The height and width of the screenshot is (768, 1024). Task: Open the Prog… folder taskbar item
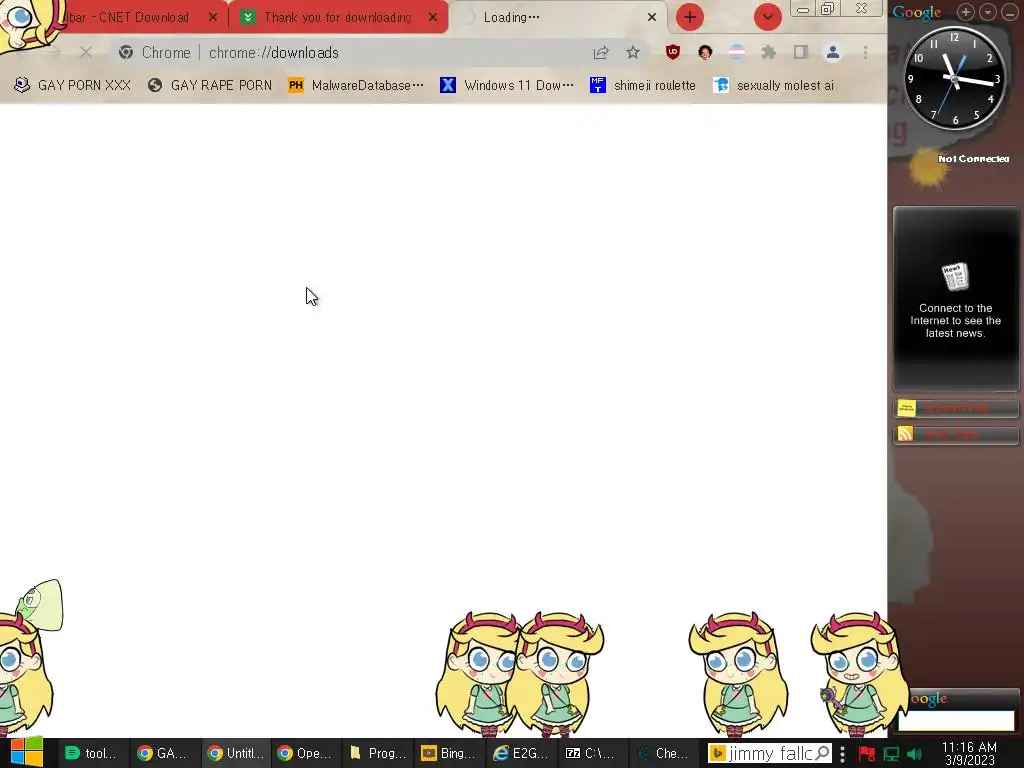377,753
